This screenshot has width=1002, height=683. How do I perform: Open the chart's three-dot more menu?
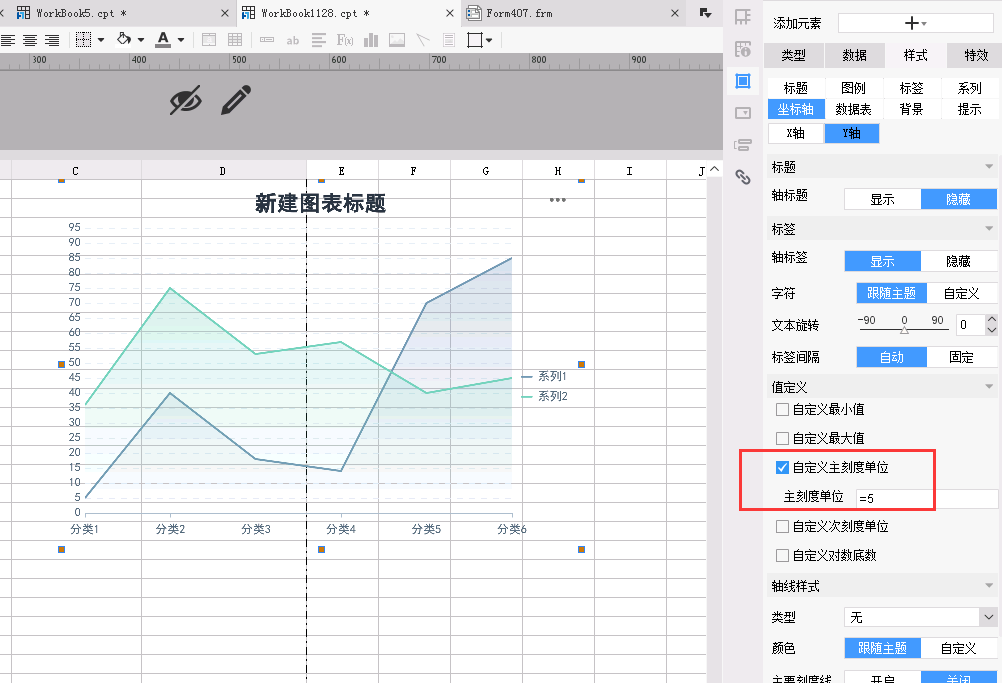point(557,200)
